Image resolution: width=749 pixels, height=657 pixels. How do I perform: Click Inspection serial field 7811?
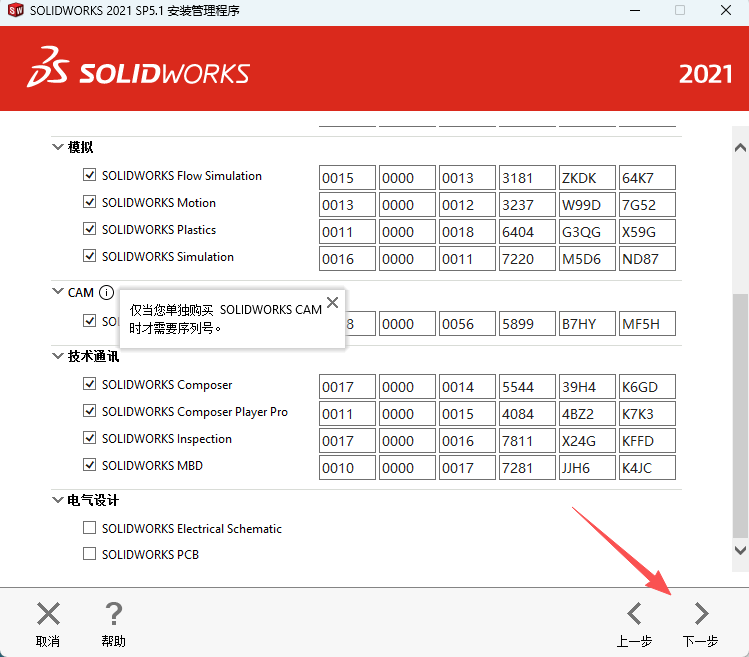click(x=527, y=441)
